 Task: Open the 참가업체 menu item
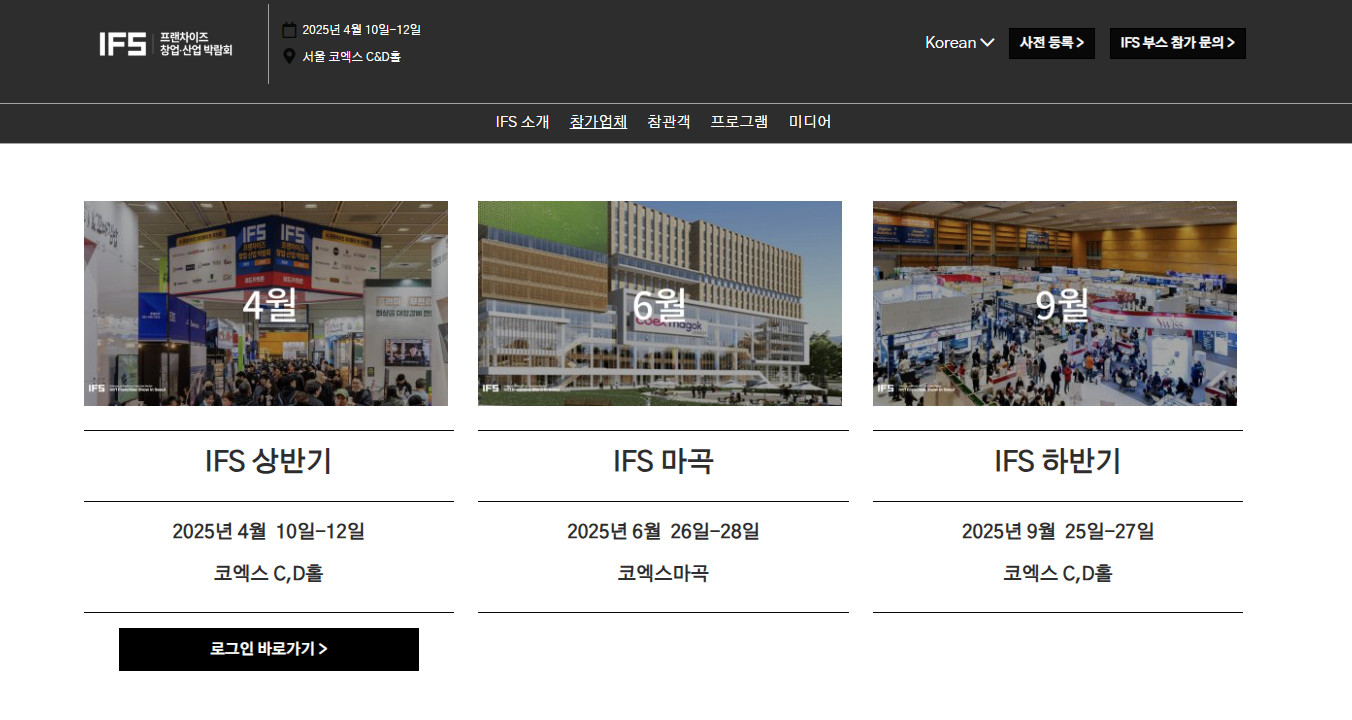point(598,122)
